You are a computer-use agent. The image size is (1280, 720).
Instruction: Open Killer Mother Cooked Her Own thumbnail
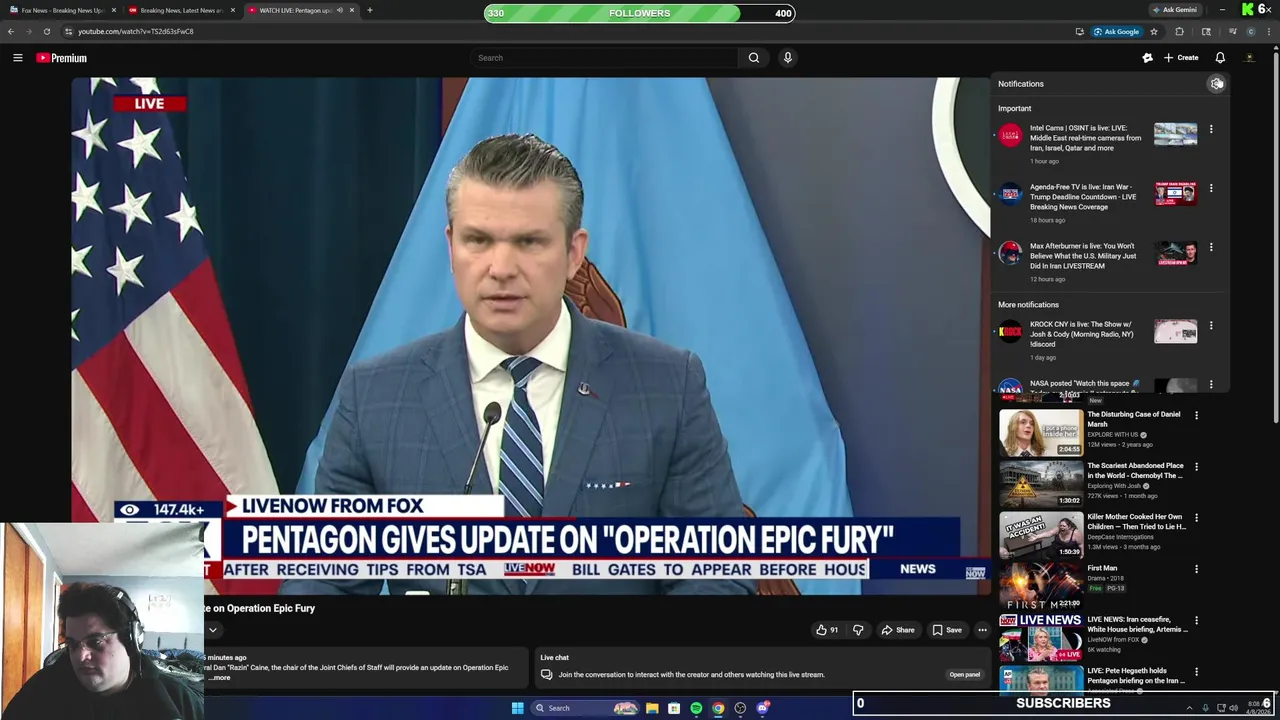tap(1041, 535)
